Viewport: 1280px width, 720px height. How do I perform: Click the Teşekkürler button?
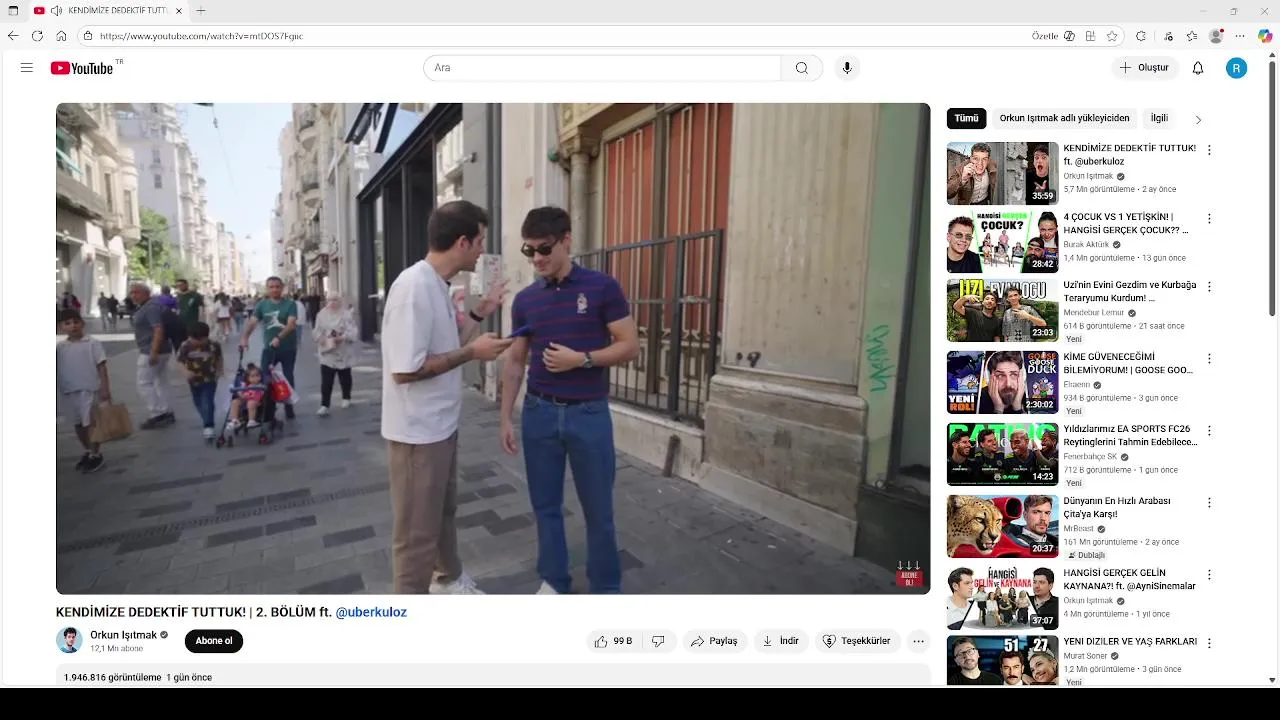[x=856, y=641]
